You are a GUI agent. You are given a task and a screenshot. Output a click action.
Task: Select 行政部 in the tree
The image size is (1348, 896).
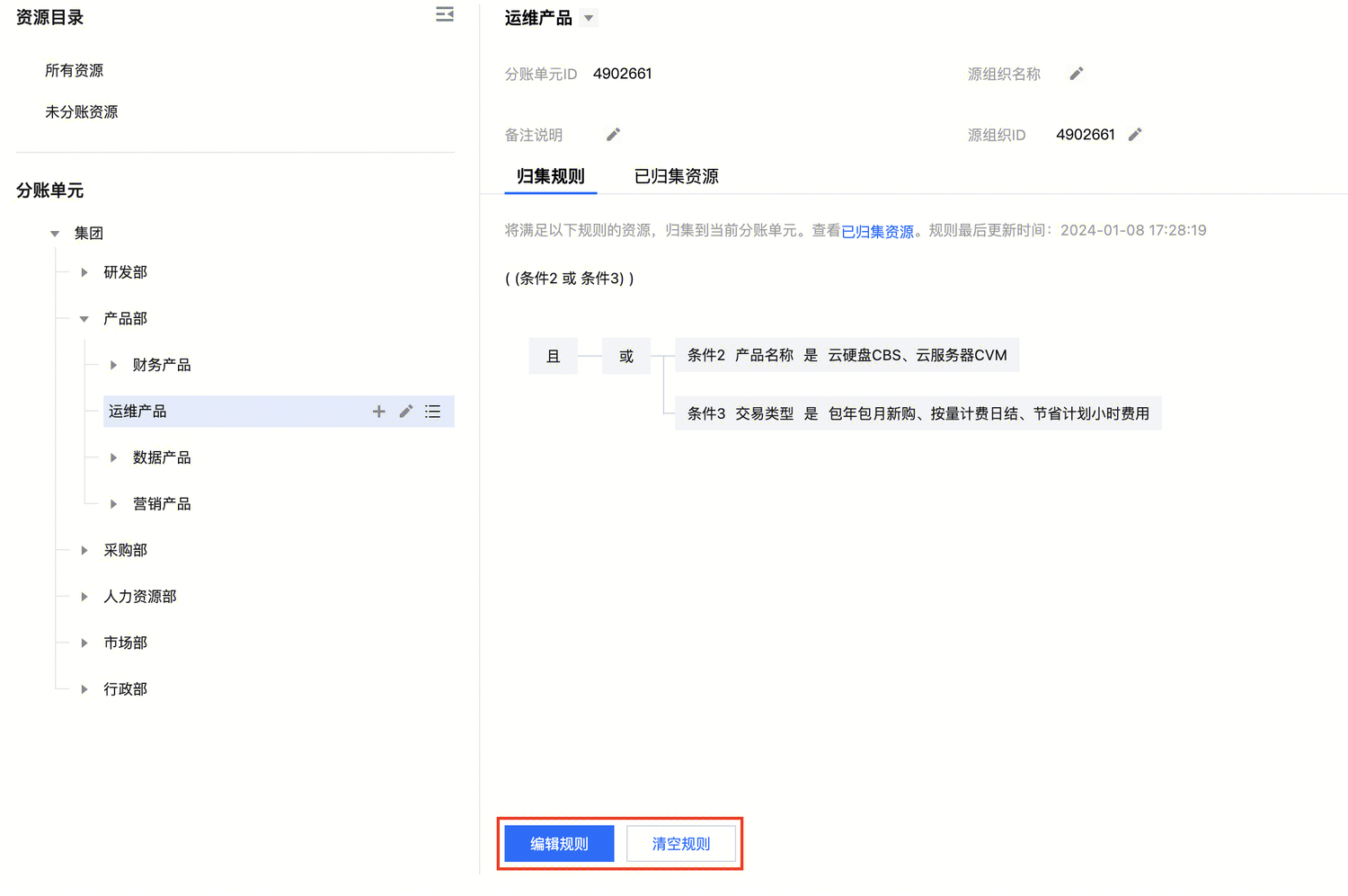[126, 689]
